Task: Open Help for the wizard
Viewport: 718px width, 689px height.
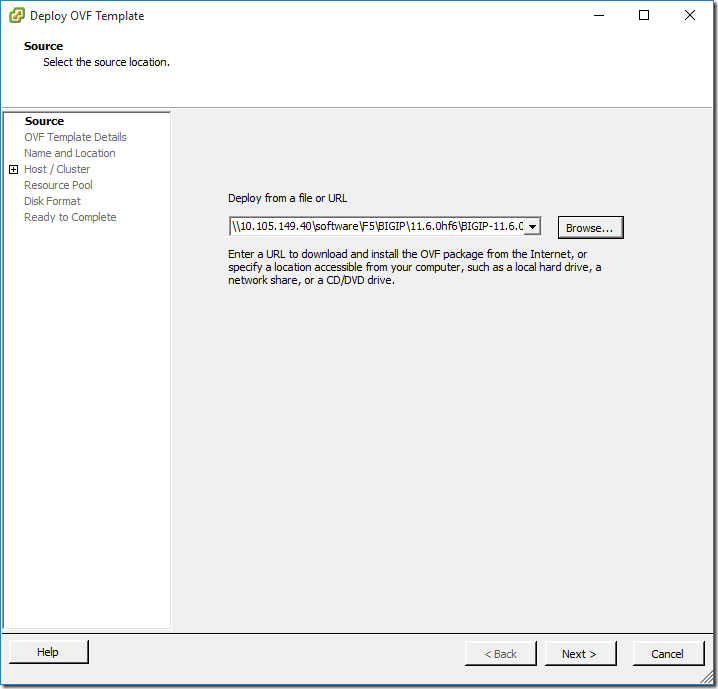Action: (x=48, y=652)
